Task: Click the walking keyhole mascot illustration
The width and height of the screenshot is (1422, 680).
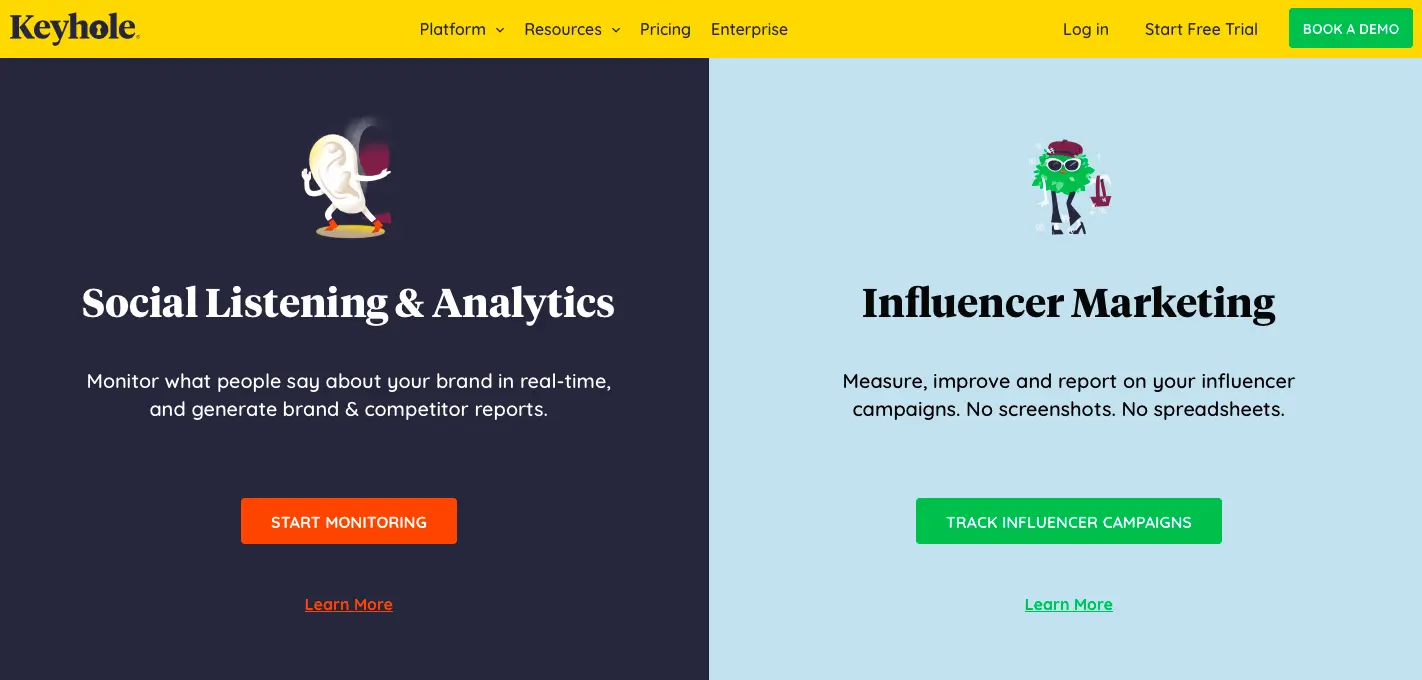Action: (349, 180)
